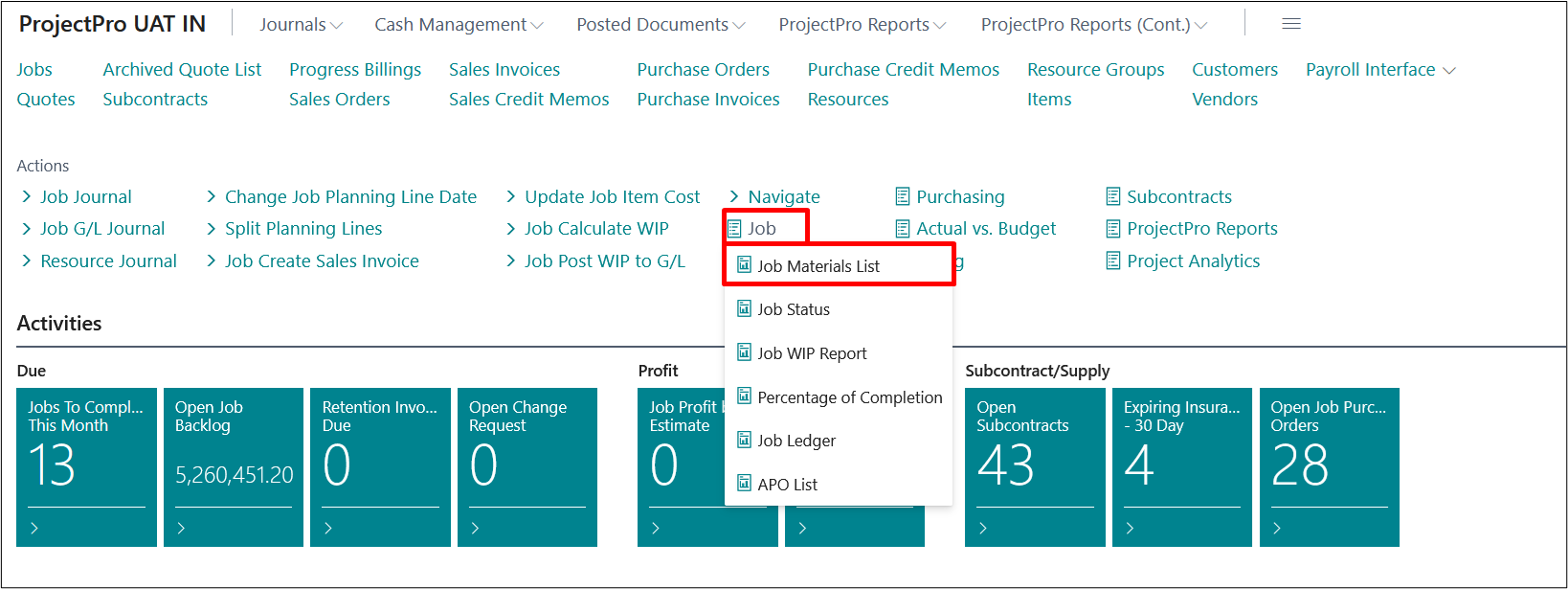Click the APO List icon
This screenshot has height=589, width=1568.
[x=744, y=484]
